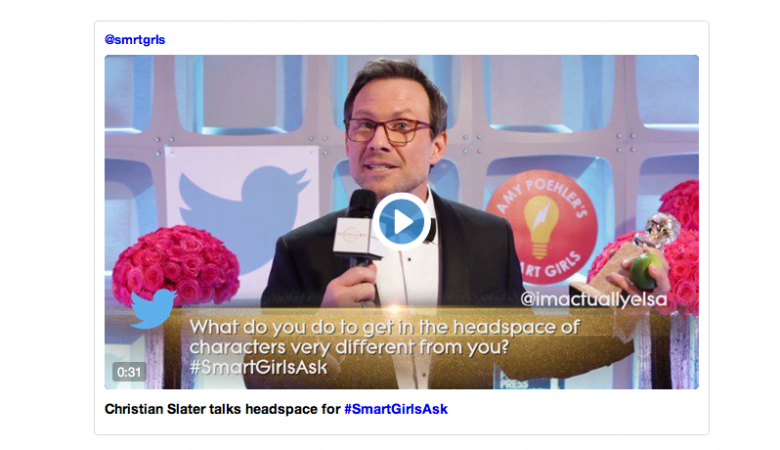Viewport: 780px width, 450px height.
Task: Click the speaker's red-framed glasses
Action: tap(388, 131)
